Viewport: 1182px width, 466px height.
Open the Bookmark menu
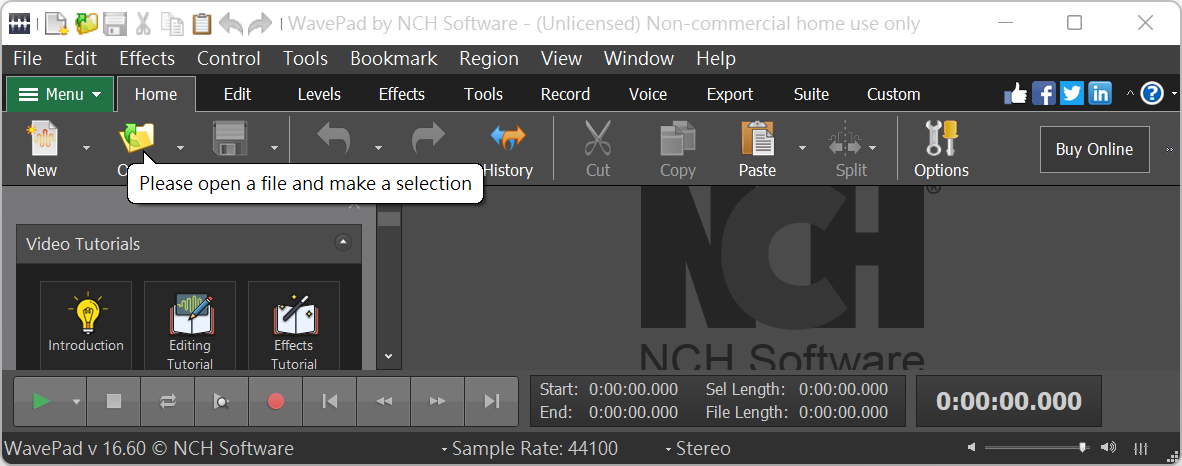(x=393, y=59)
